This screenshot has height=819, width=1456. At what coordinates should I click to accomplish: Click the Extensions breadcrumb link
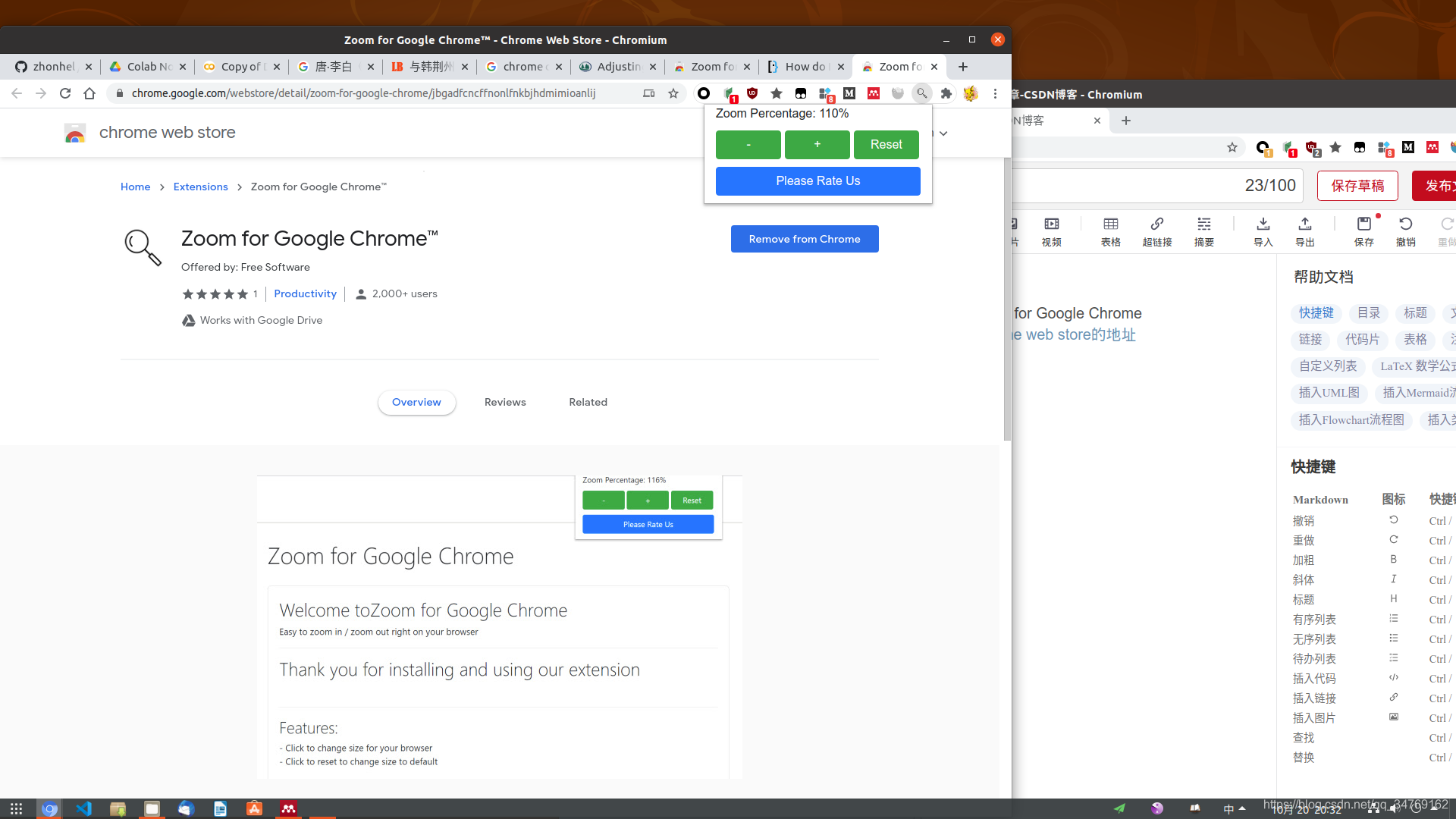pos(200,187)
